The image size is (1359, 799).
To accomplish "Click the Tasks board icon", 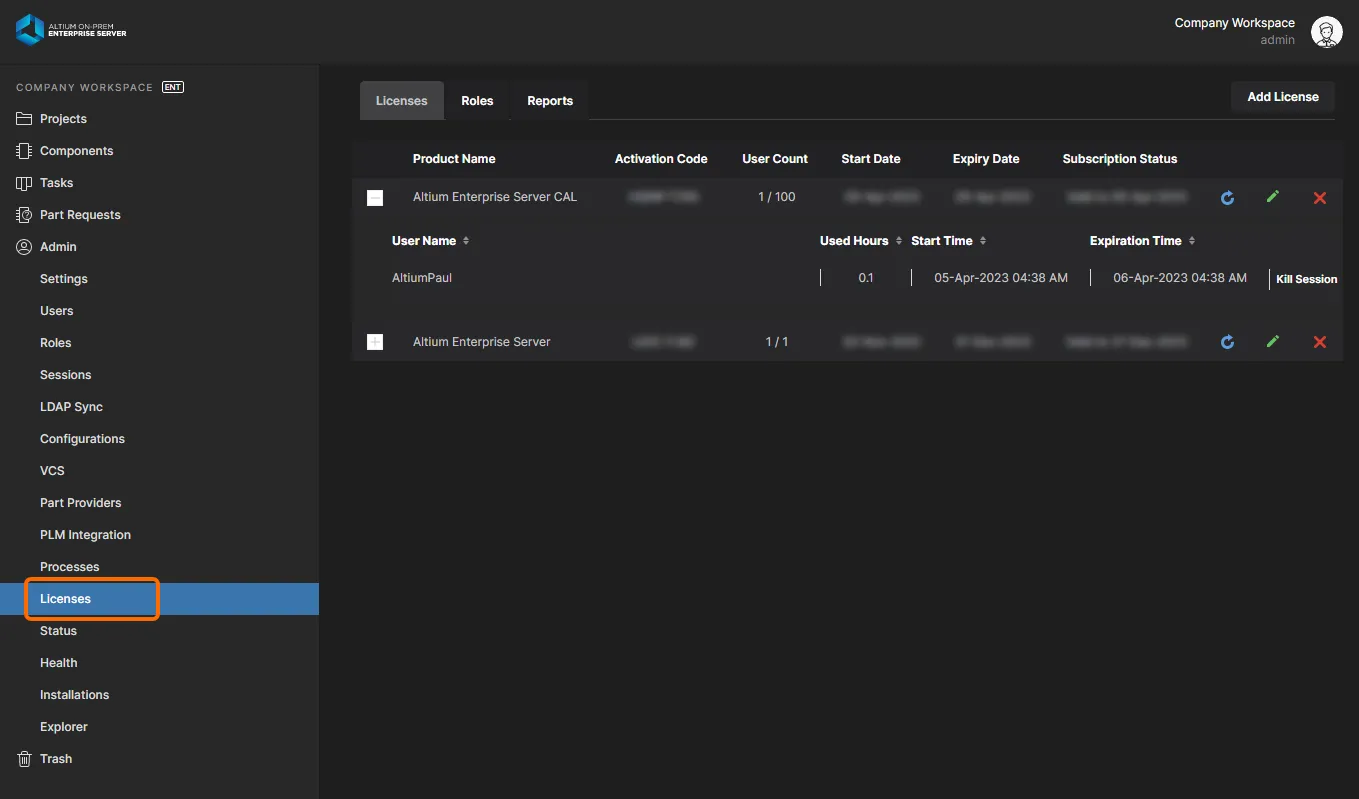I will coord(24,183).
